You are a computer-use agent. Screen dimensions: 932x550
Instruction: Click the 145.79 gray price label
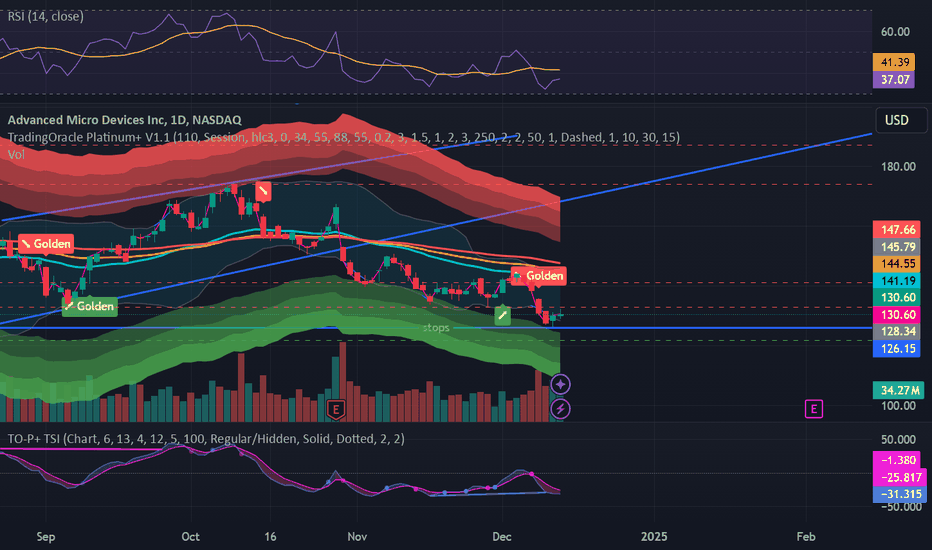tap(897, 247)
